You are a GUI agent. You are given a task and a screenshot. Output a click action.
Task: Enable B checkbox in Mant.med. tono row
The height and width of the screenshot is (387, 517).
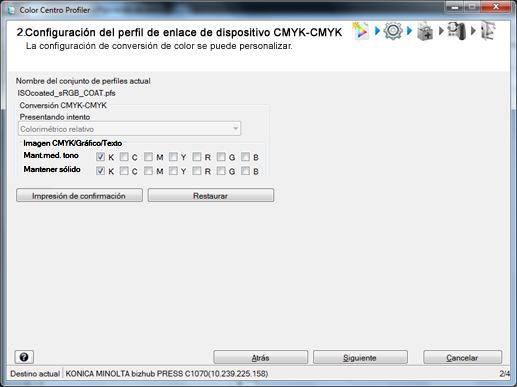click(x=245, y=157)
